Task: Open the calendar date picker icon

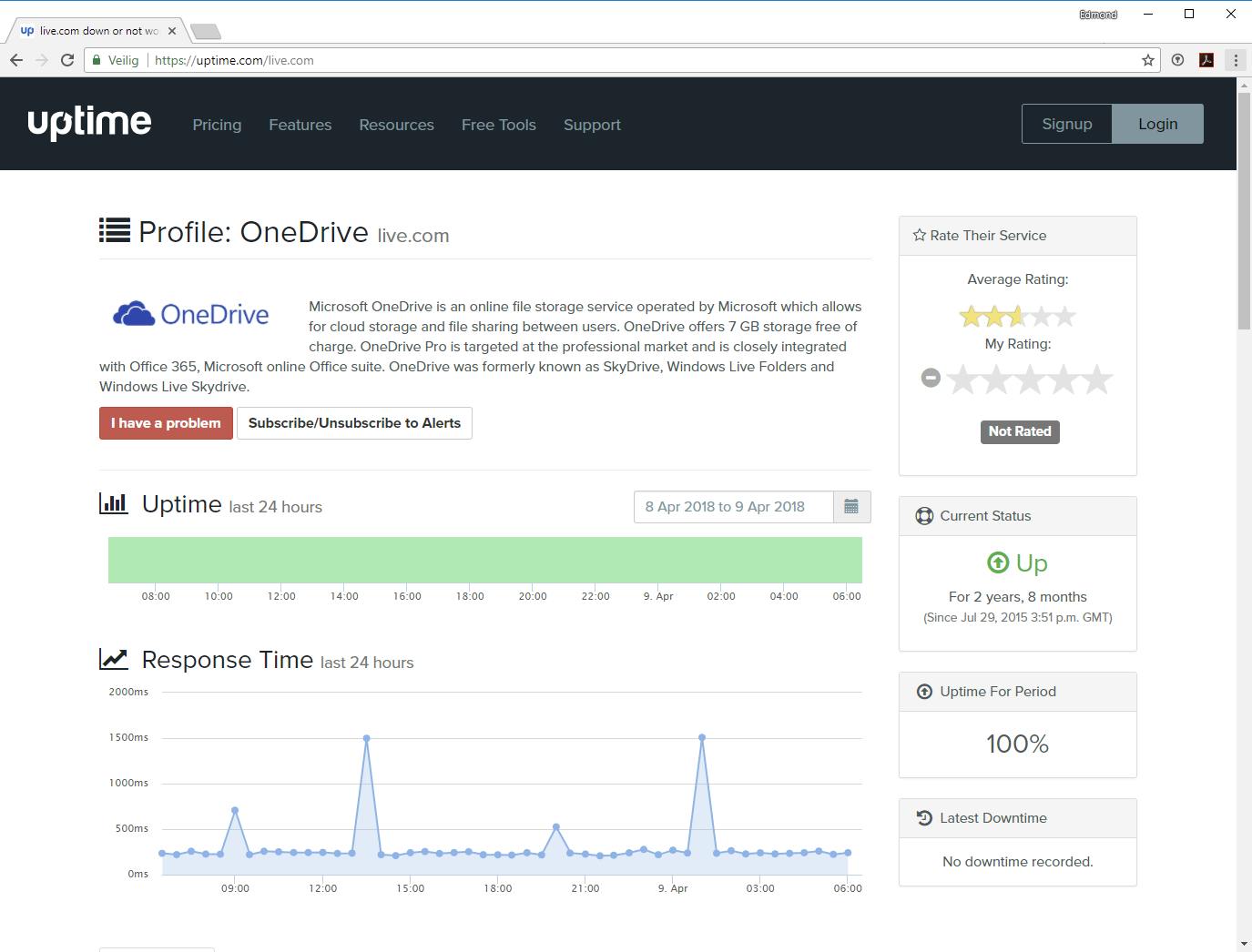Action: pyautogui.click(x=851, y=507)
